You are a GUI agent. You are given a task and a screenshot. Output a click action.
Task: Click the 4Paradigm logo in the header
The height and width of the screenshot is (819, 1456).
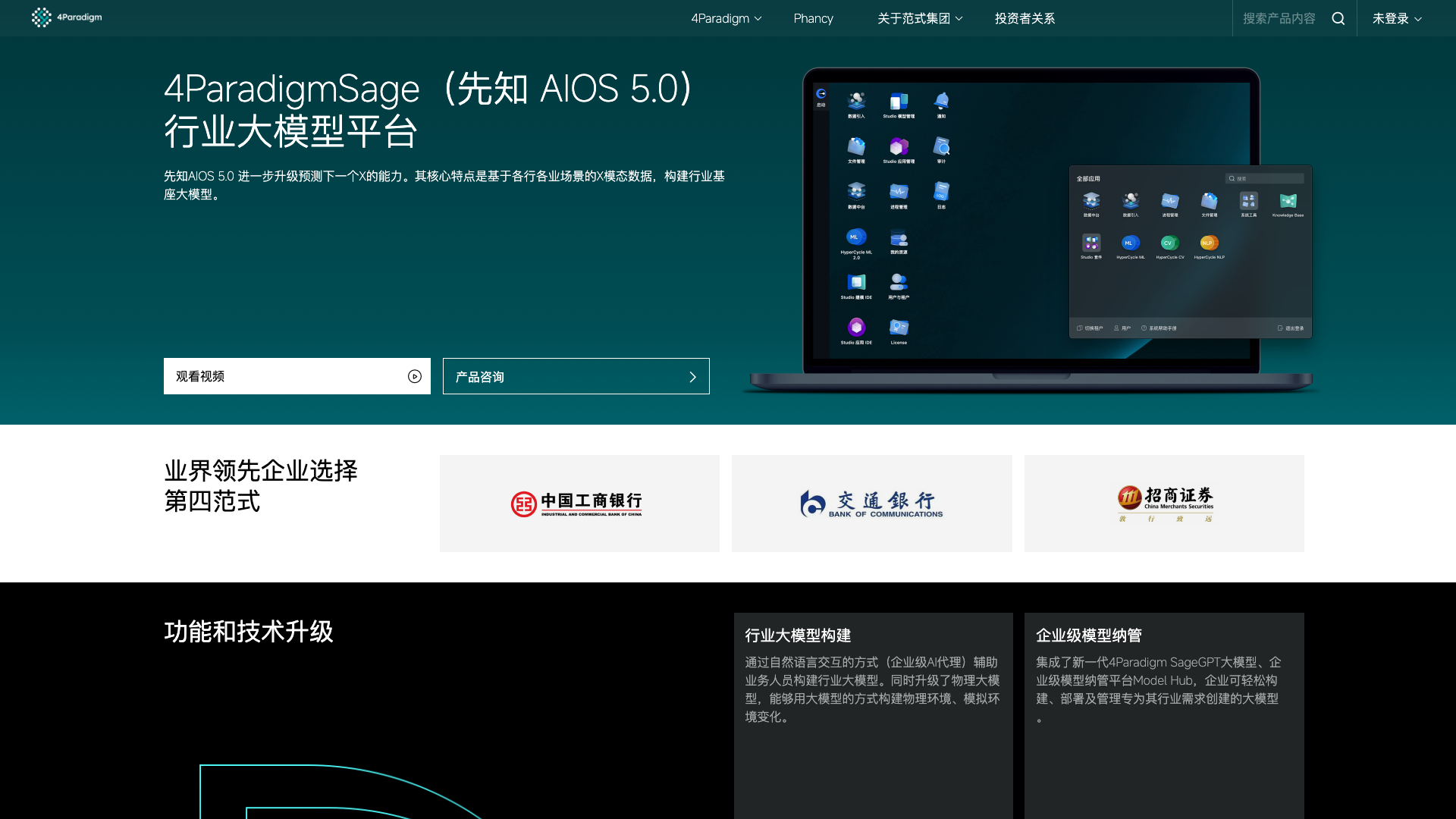tap(67, 17)
